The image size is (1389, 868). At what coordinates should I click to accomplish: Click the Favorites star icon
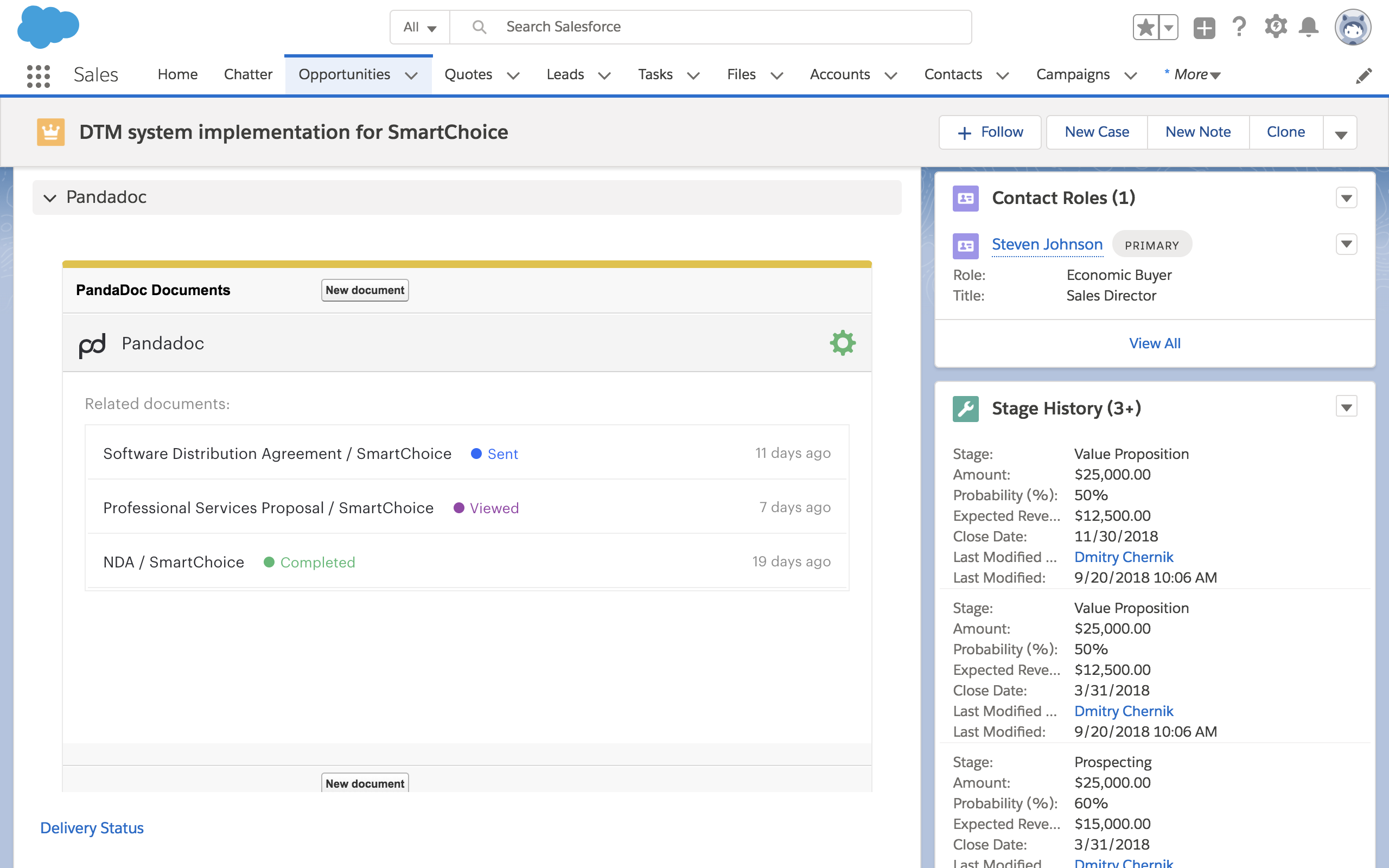click(x=1145, y=27)
